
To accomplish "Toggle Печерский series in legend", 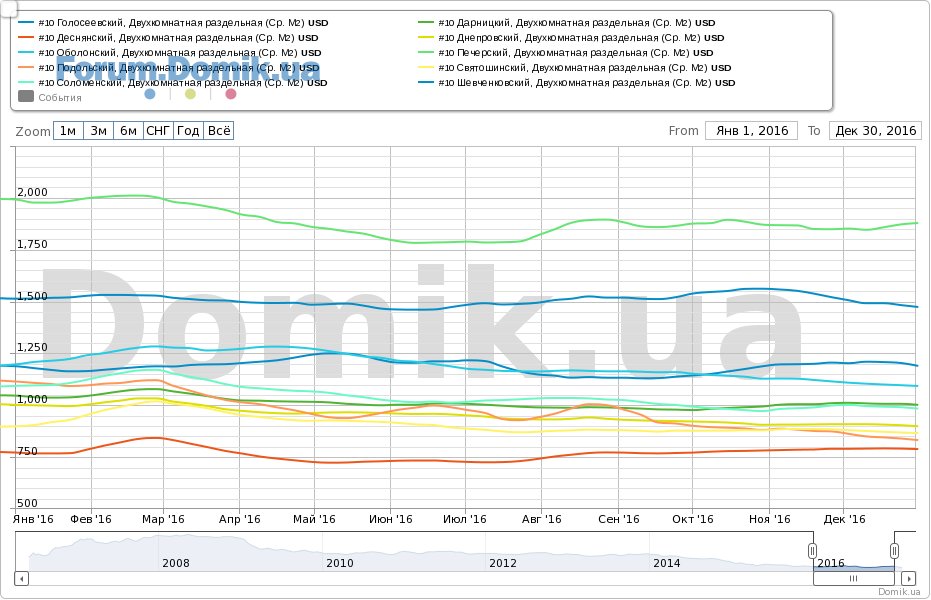I will [x=565, y=52].
